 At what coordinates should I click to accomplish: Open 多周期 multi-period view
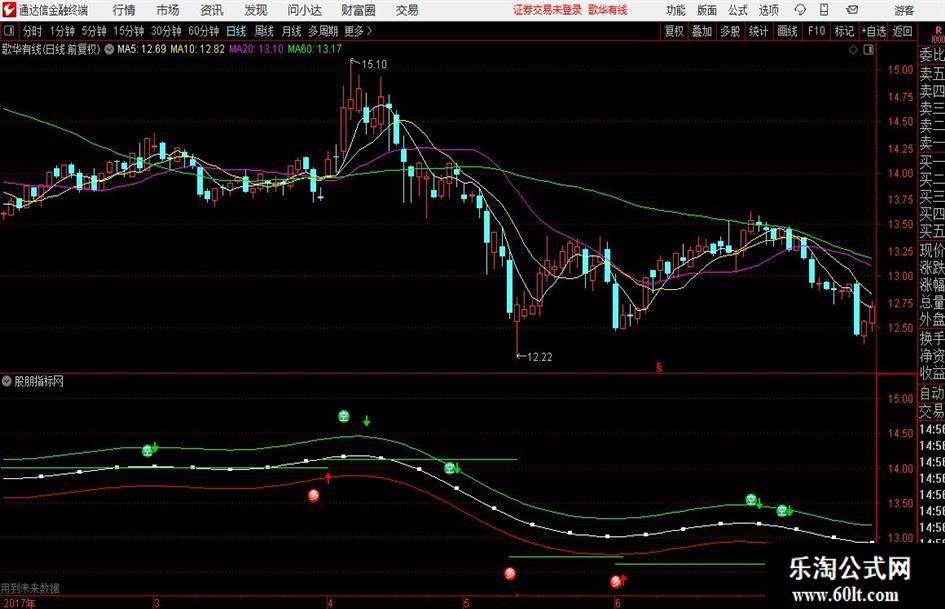point(323,31)
